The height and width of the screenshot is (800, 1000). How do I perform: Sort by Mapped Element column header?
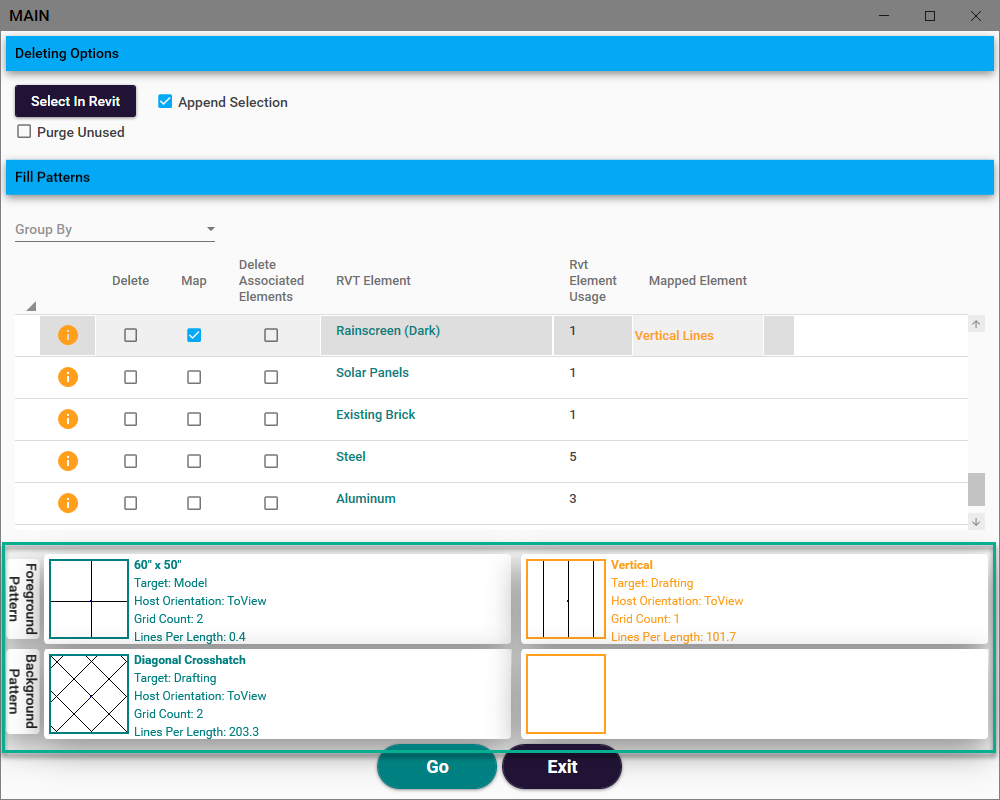pyautogui.click(x=698, y=281)
